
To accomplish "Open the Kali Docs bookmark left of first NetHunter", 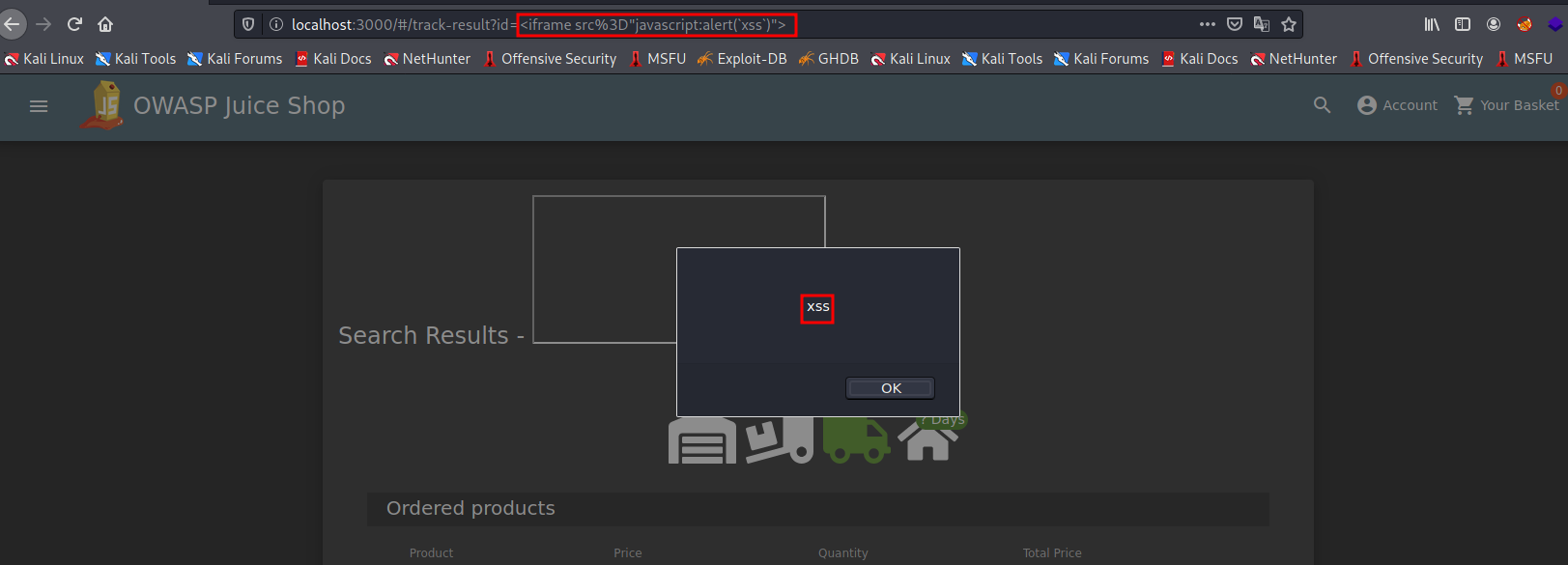I will click(x=333, y=59).
